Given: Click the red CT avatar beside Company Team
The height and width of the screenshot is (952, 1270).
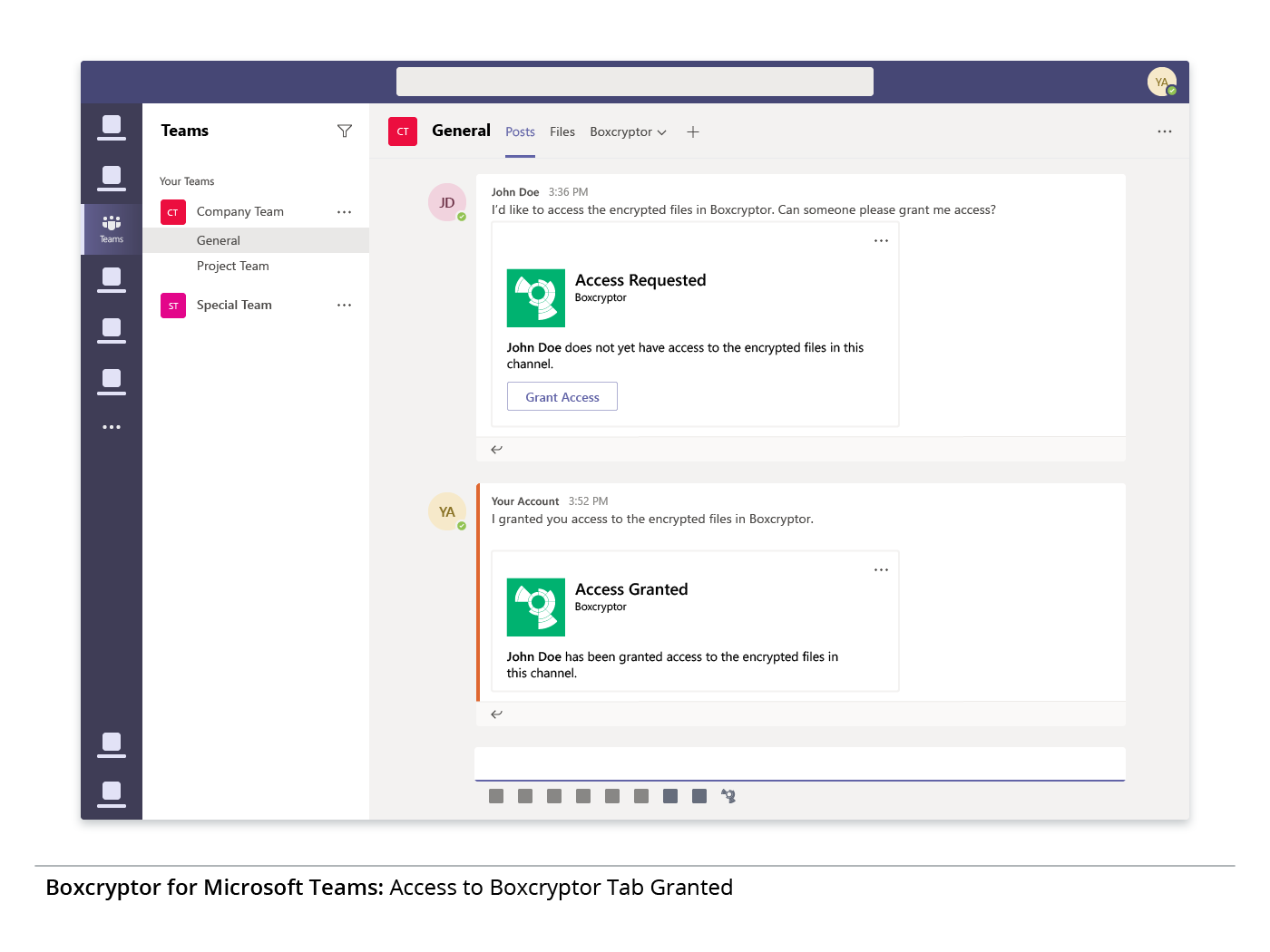Looking at the screenshot, I should 173,212.
